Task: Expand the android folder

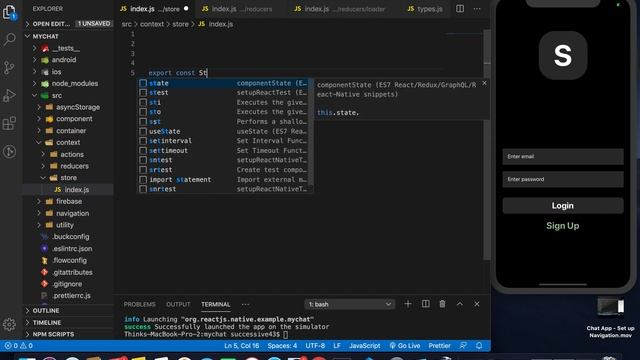Action: pyautogui.click(x=68, y=60)
